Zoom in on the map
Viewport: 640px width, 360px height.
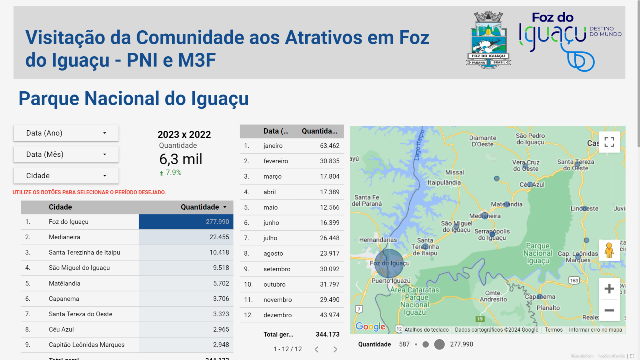pos(609,289)
